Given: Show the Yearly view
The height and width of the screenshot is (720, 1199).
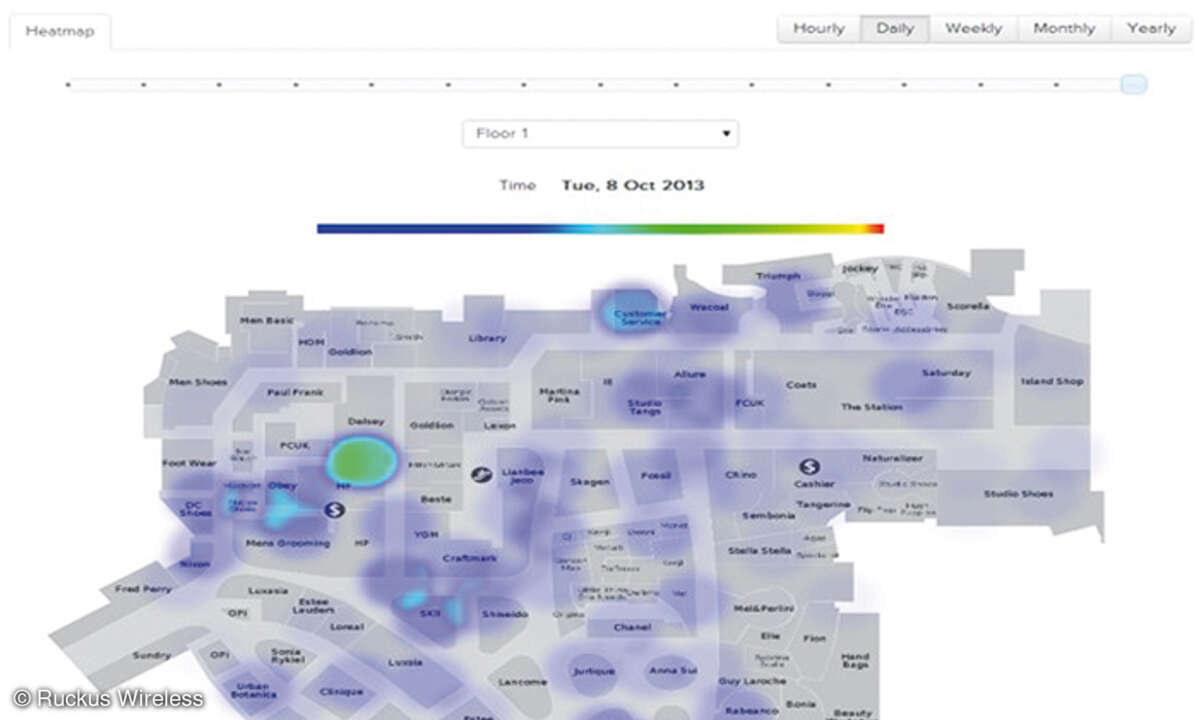Looking at the screenshot, I should tap(1150, 28).
